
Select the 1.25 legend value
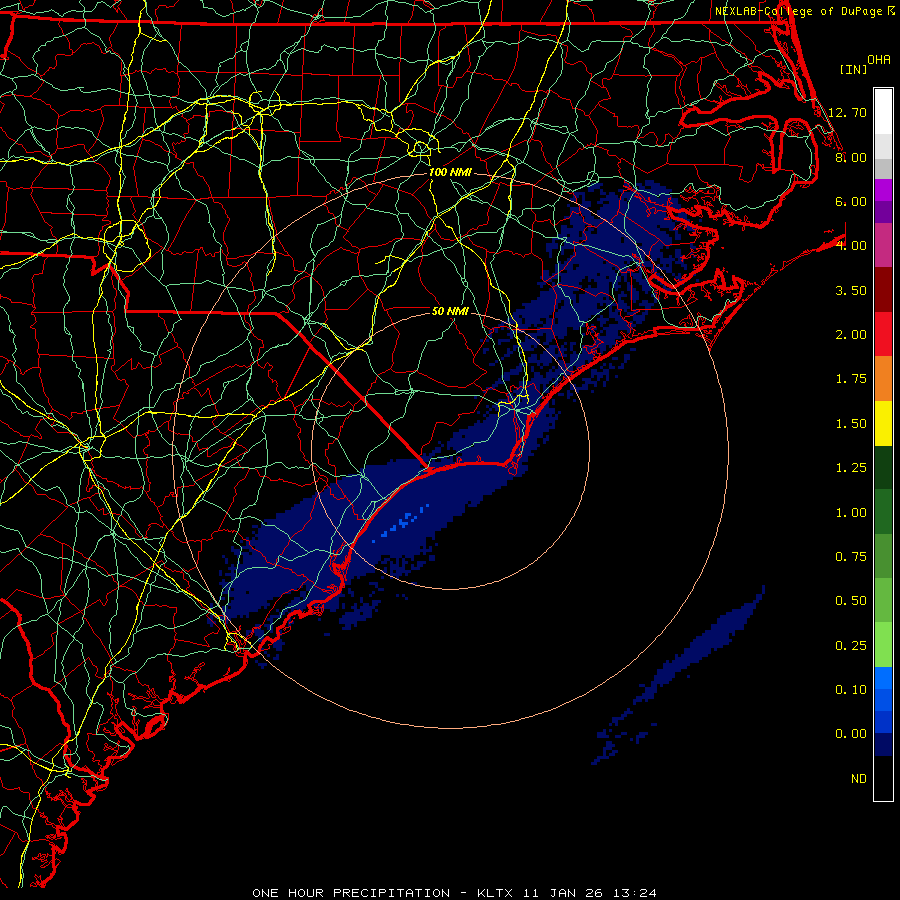(851, 468)
